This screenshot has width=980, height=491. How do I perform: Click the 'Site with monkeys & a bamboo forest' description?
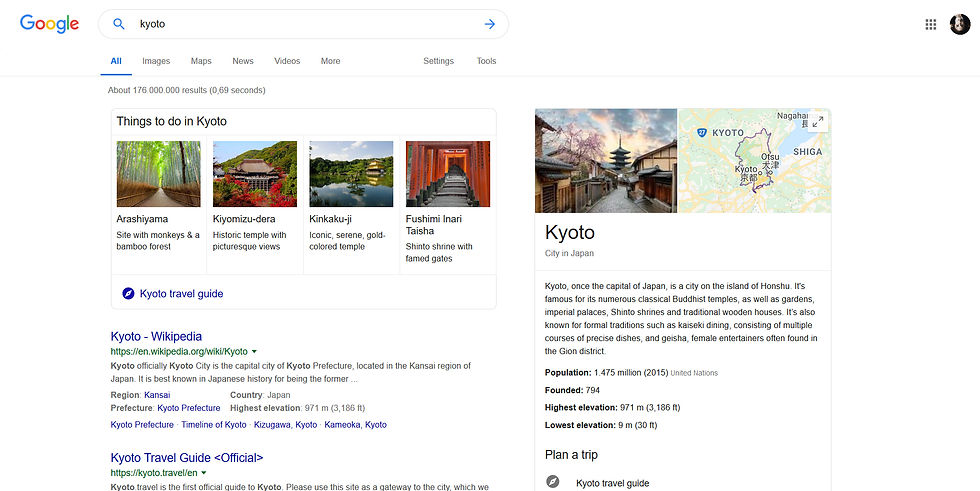point(158,241)
